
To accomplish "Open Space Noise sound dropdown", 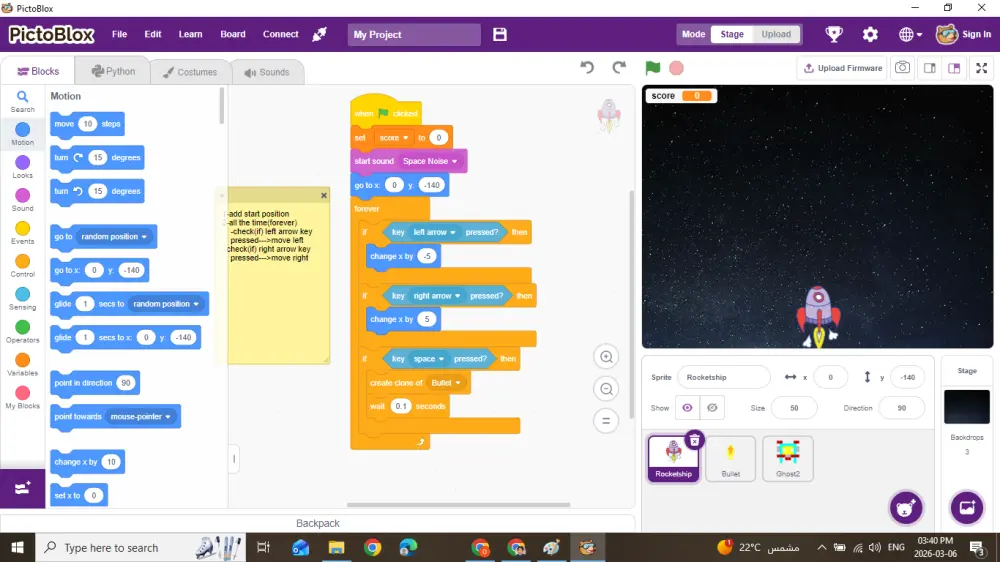I will point(430,161).
